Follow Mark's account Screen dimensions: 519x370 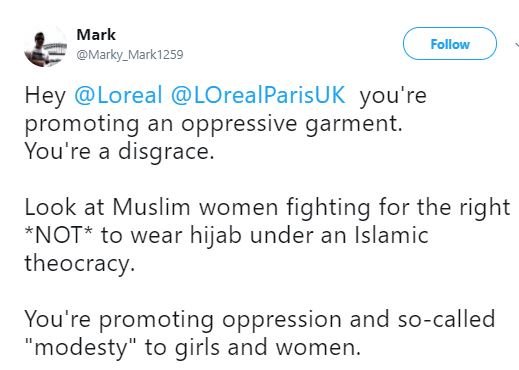450,44
